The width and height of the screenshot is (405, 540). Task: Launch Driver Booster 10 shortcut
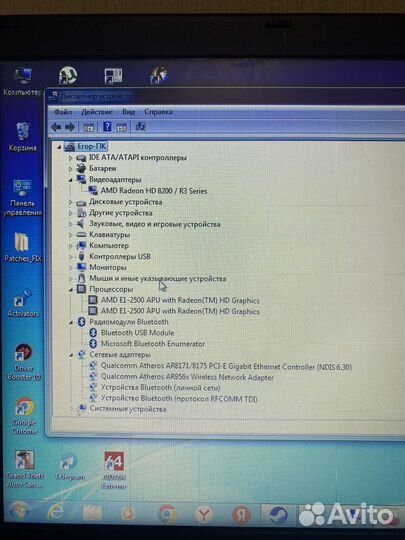tap(23, 362)
